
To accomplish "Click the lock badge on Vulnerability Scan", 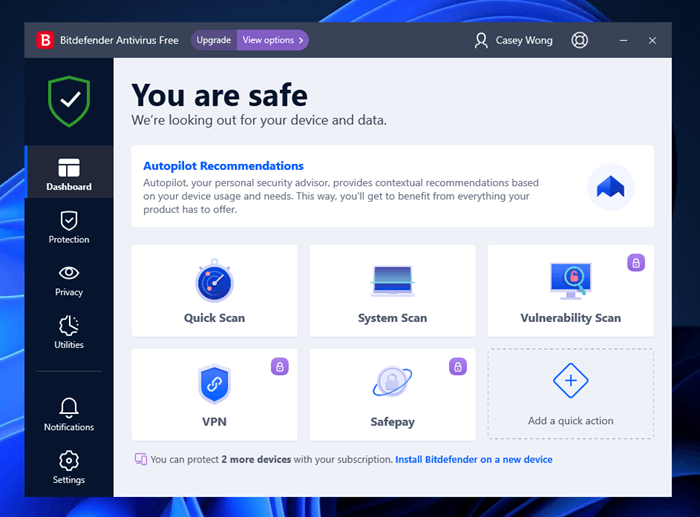I will click(x=636, y=263).
